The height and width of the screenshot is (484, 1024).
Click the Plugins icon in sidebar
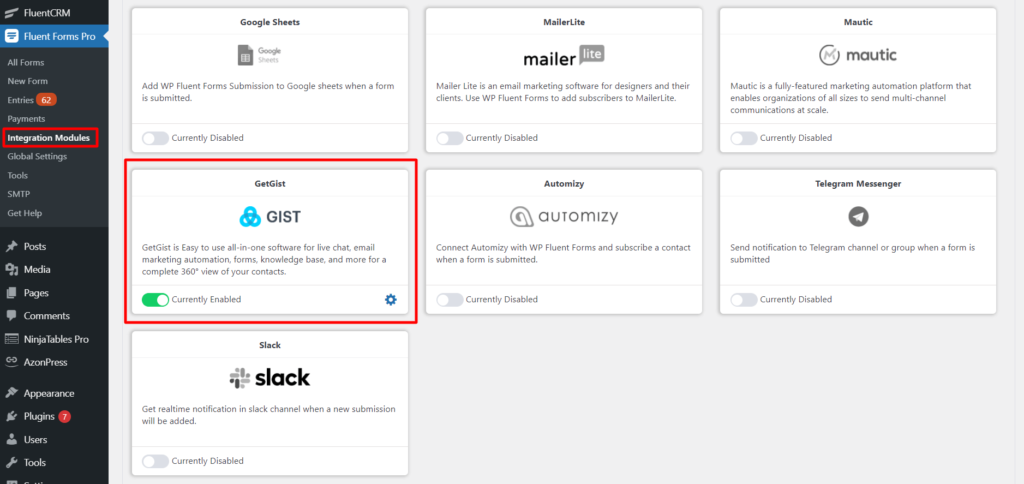click(11, 416)
